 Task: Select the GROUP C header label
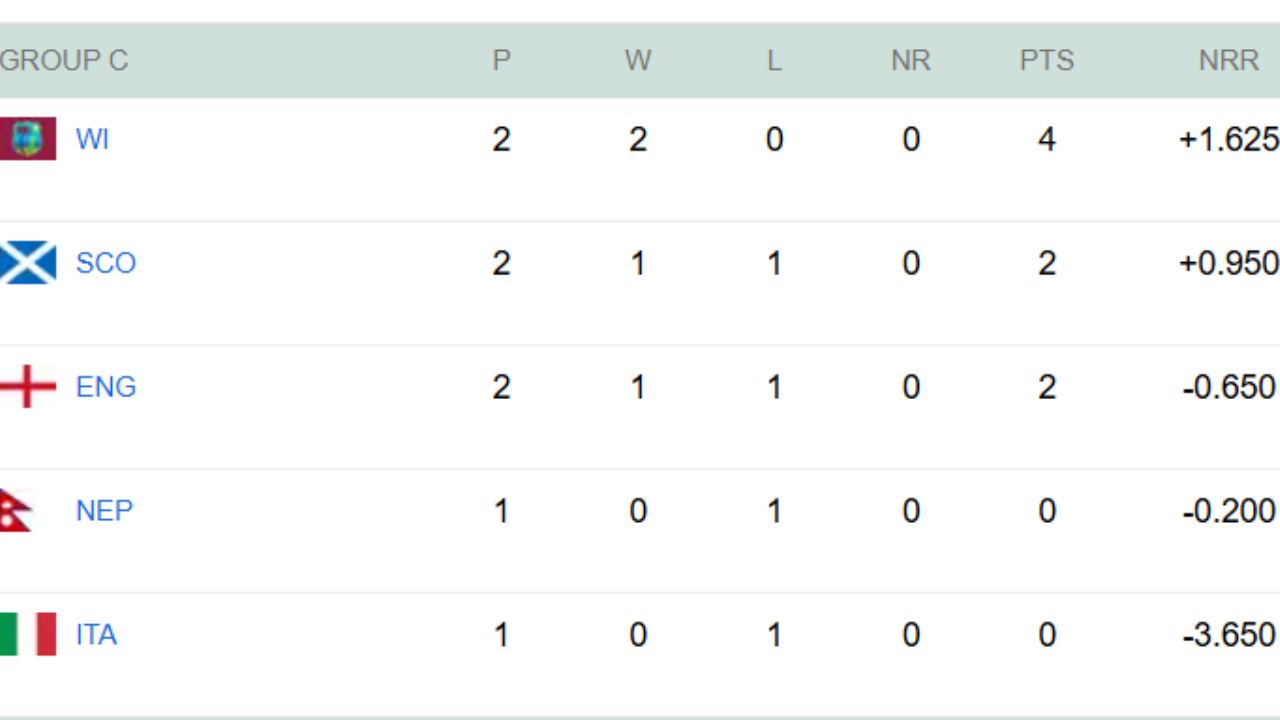[65, 60]
